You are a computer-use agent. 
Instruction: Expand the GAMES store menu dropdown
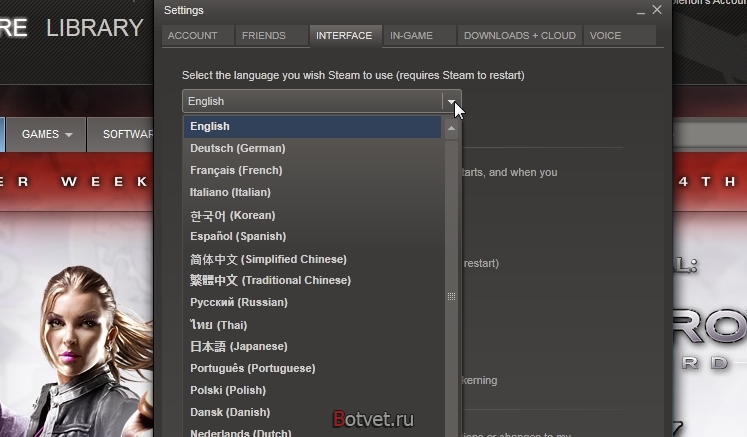tap(46, 134)
